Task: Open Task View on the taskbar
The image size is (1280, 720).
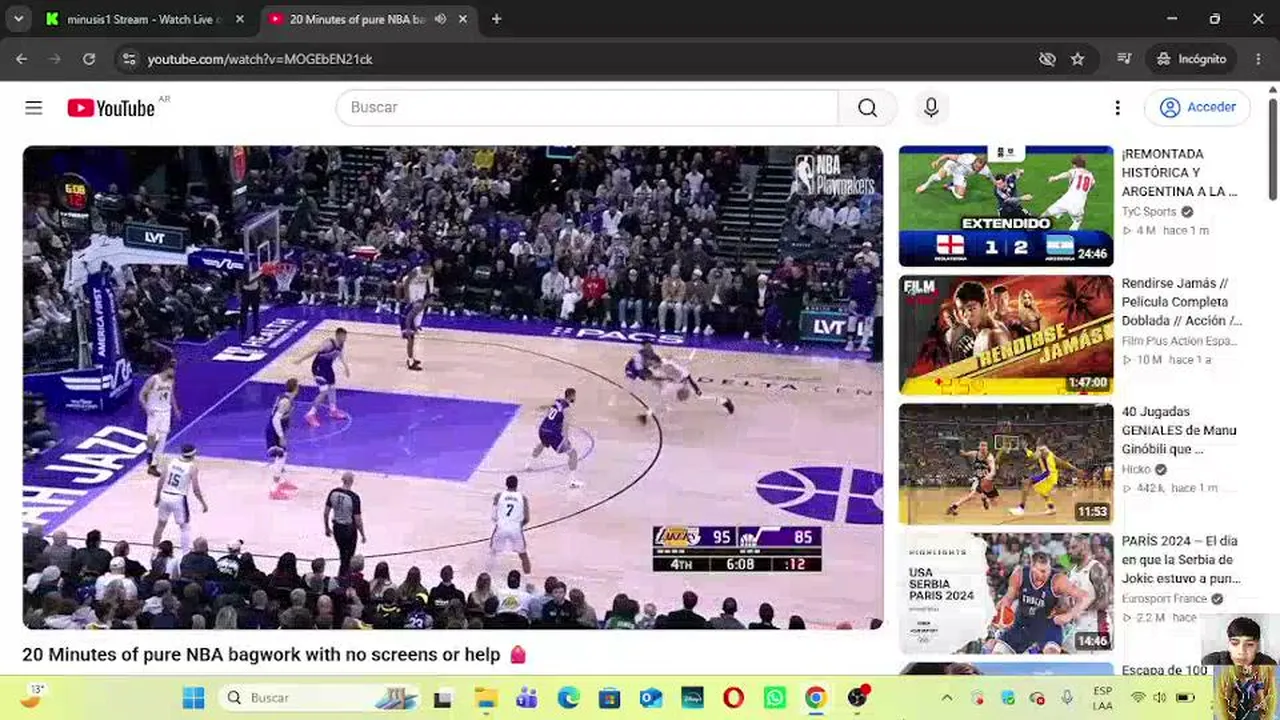Action: click(442, 698)
